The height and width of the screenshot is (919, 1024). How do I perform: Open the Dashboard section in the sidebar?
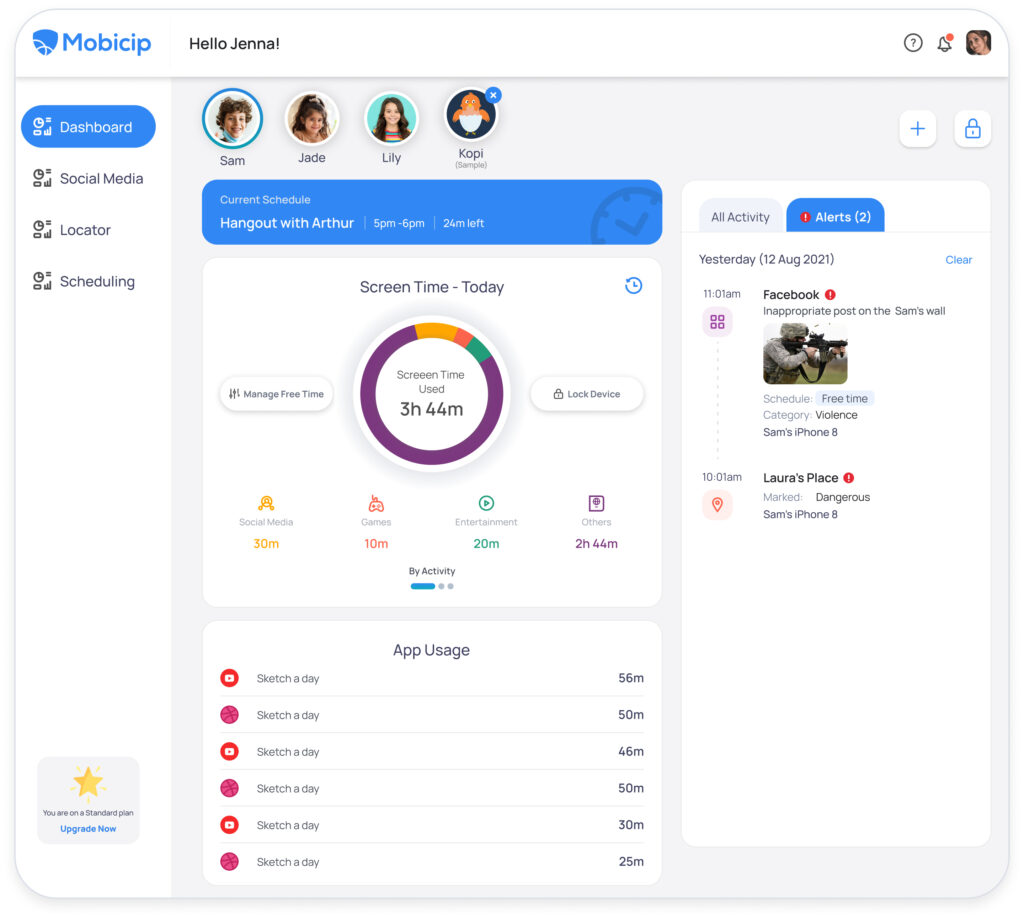(x=88, y=126)
